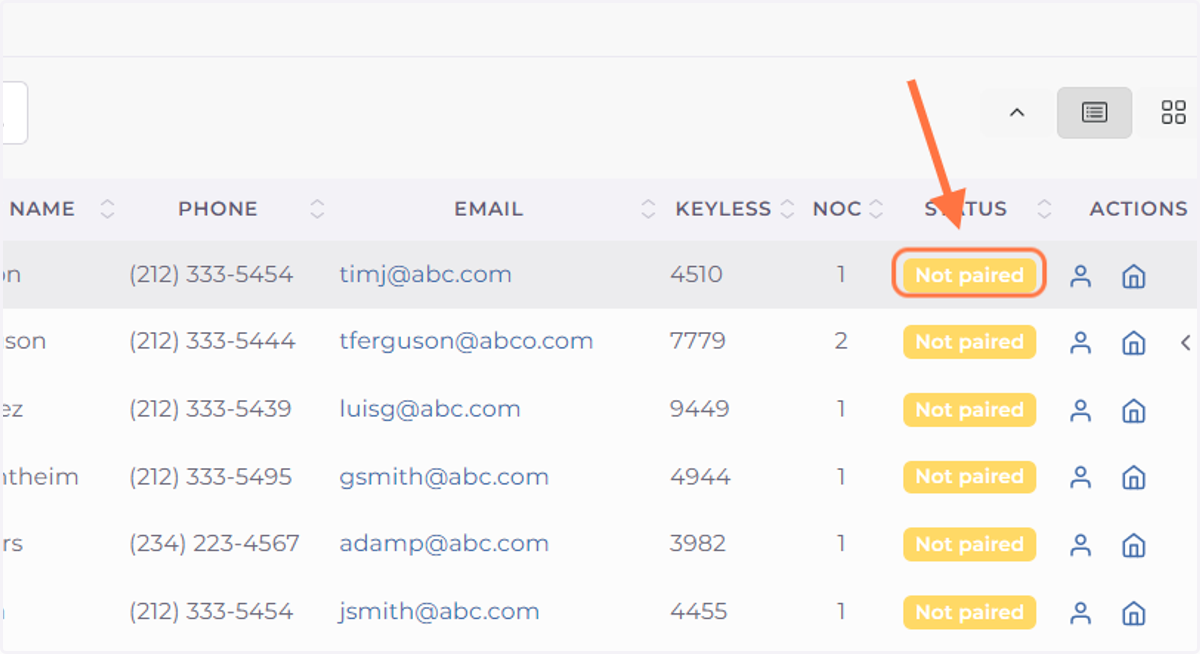
Task: Click Not paired badge for jsmith@abc.com
Action: [969, 612]
